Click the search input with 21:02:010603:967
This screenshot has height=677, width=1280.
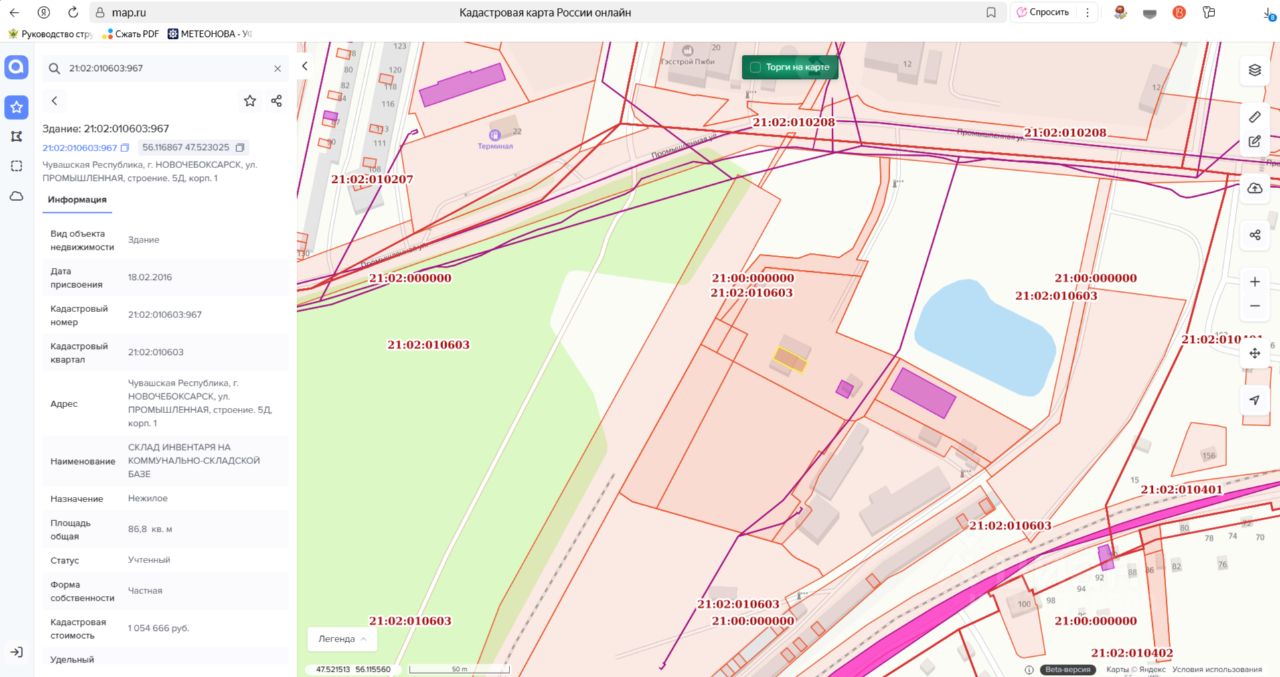(x=165, y=68)
